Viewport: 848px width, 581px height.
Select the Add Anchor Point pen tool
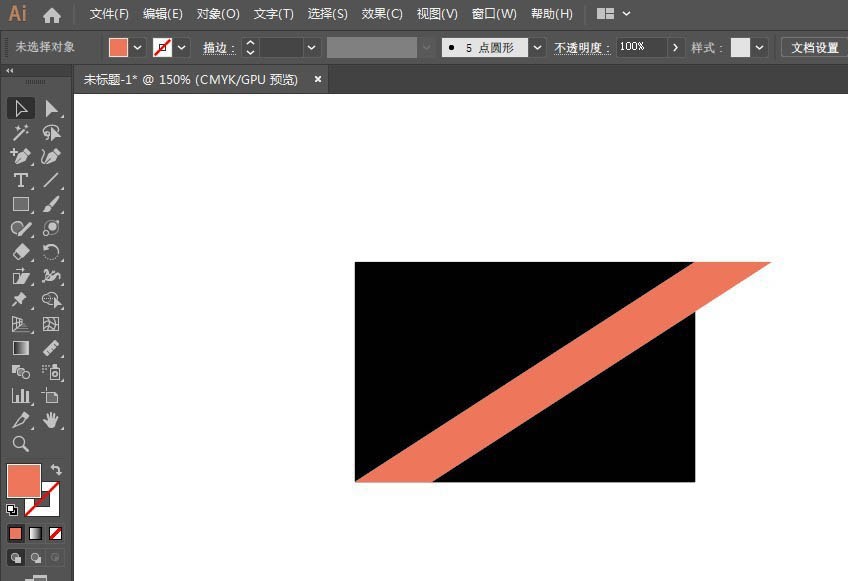tap(21, 156)
